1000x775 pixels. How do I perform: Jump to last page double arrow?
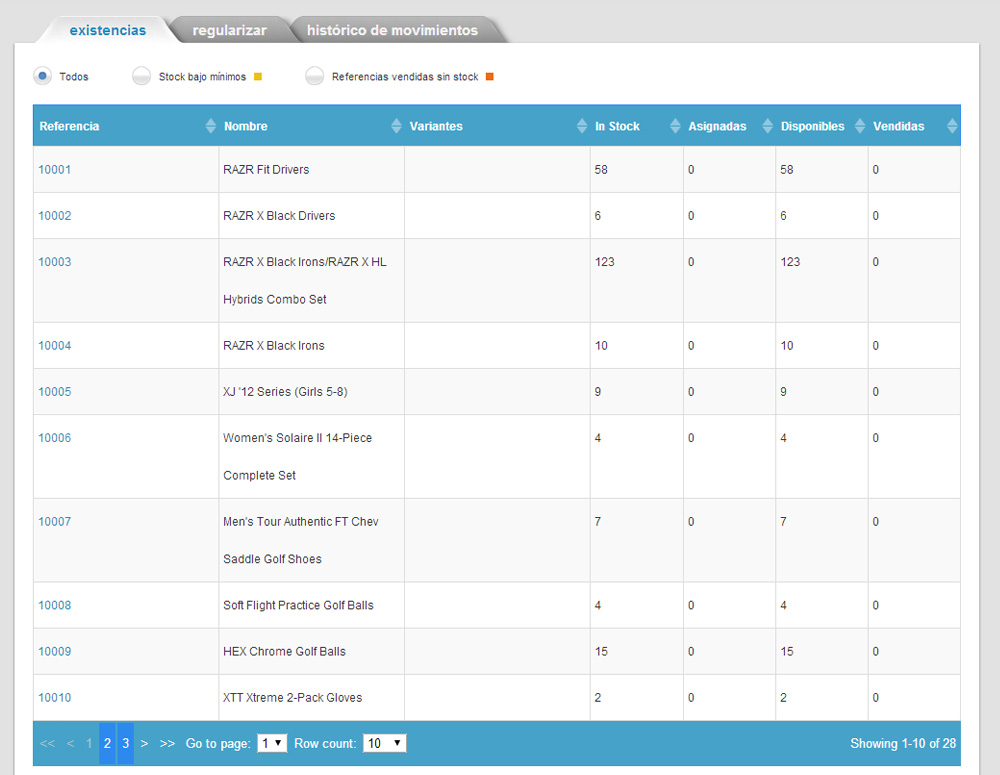167,743
